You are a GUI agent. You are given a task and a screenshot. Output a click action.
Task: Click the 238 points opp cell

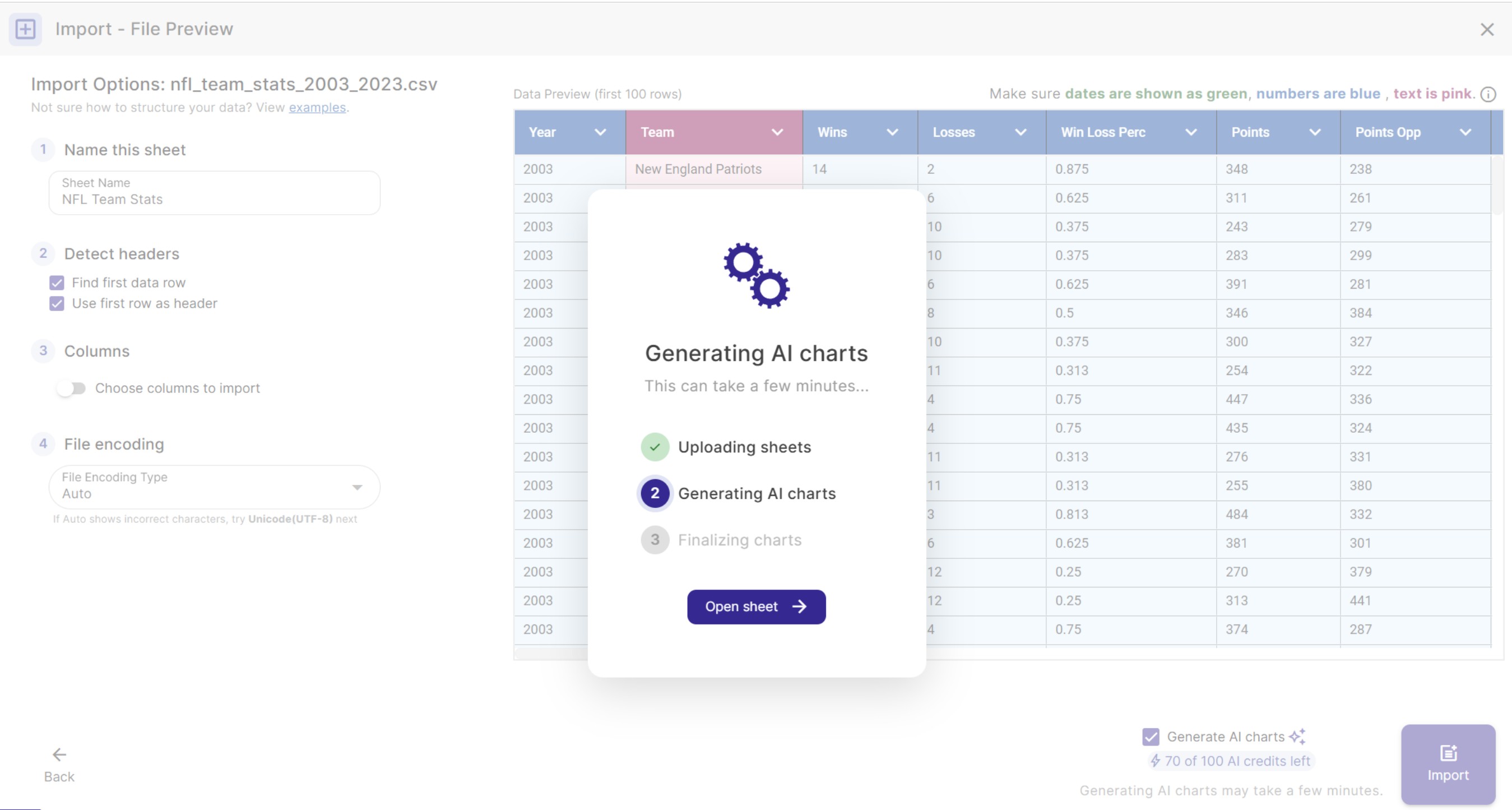click(x=1415, y=169)
